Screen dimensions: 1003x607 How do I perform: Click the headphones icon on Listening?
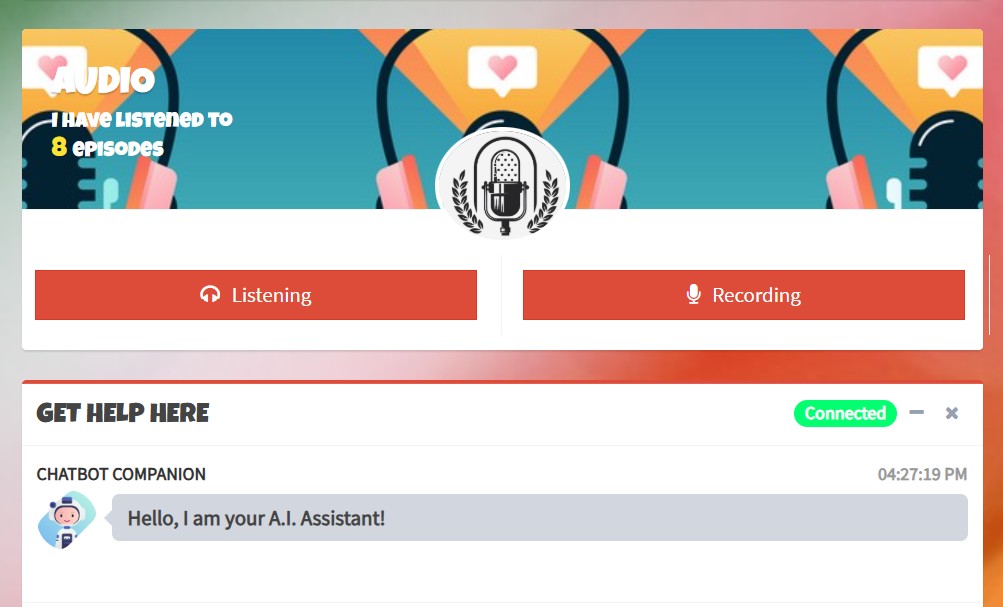(x=210, y=294)
